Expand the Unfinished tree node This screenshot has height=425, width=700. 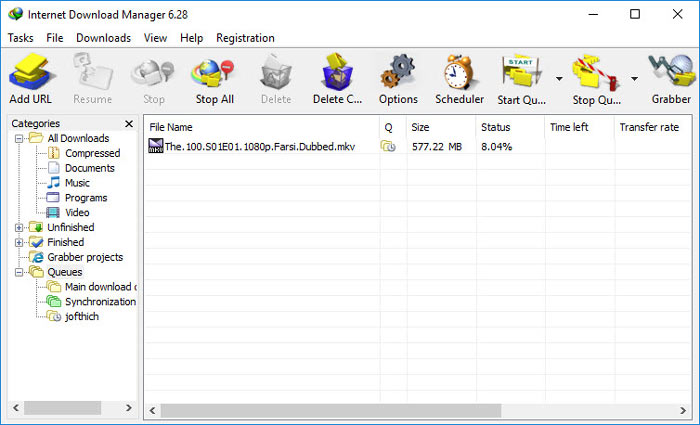19,228
